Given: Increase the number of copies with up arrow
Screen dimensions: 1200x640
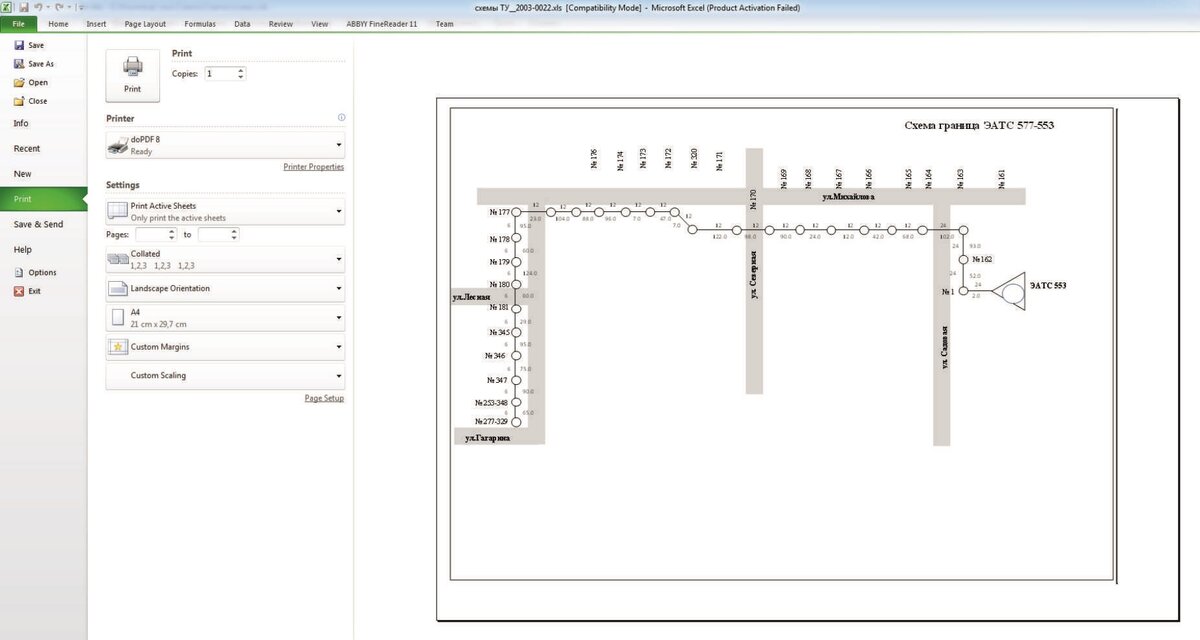Looking at the screenshot, I should click(241, 70).
